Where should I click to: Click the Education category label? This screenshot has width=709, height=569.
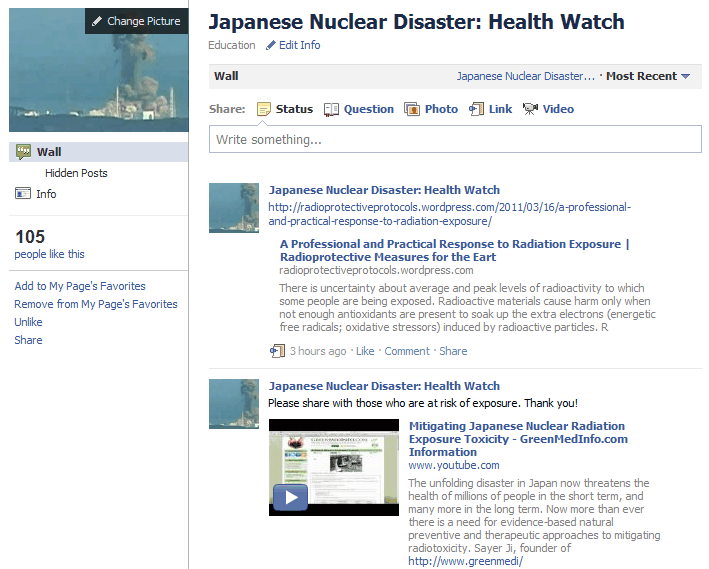click(x=232, y=45)
